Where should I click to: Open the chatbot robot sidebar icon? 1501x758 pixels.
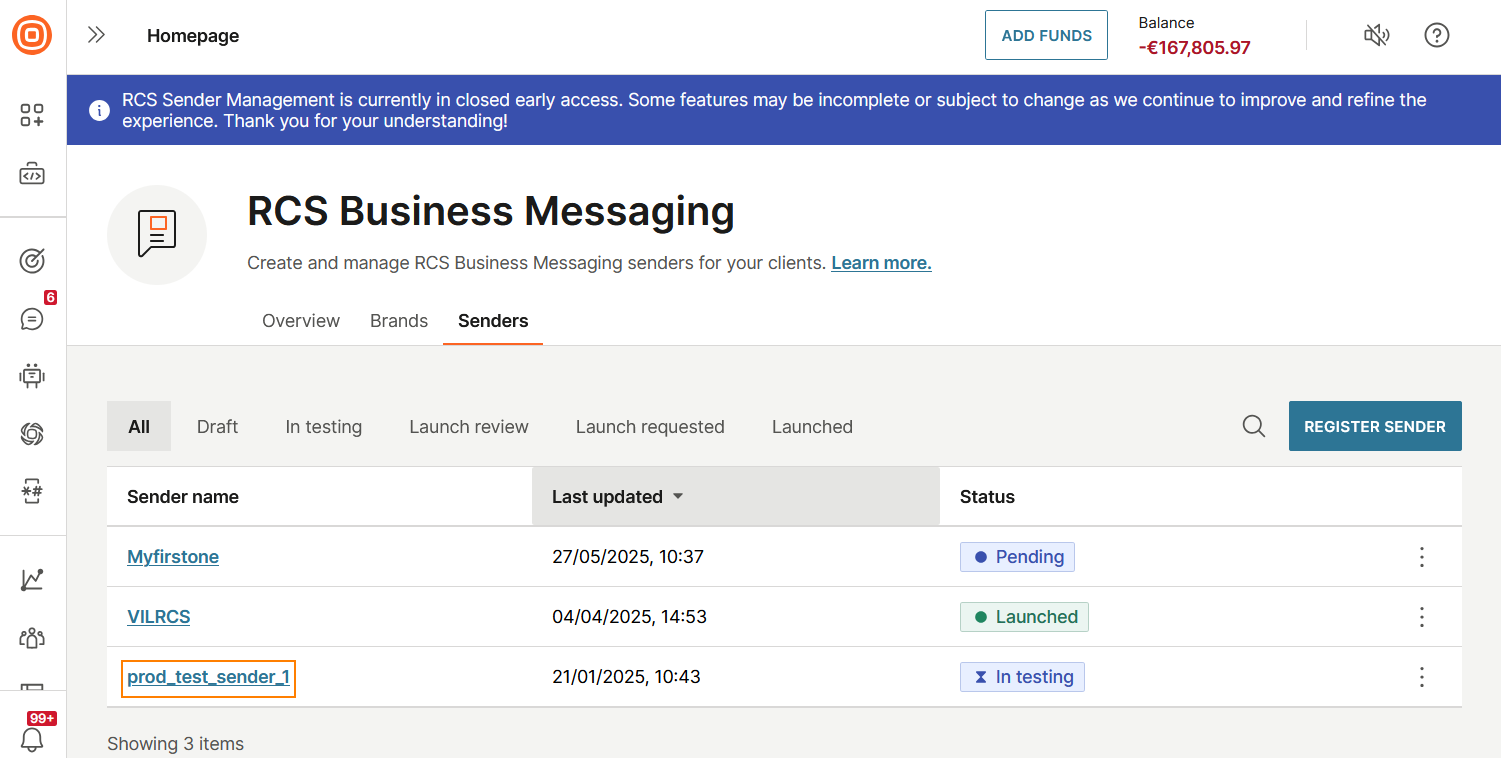click(x=32, y=376)
